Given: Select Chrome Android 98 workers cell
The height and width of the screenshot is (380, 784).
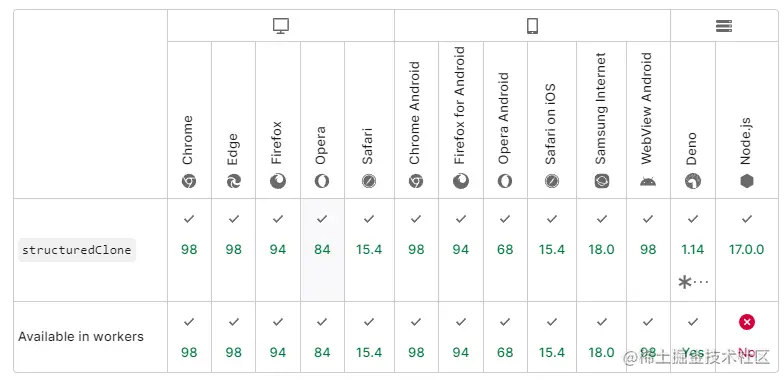Looking at the screenshot, I should coord(416,337).
